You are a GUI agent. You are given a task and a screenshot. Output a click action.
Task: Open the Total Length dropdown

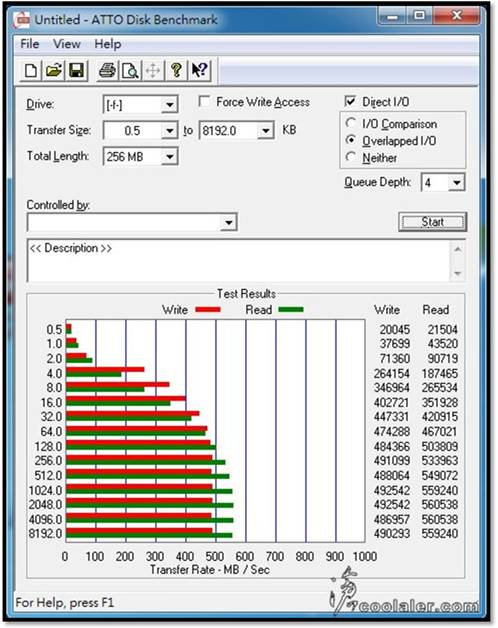pos(170,157)
